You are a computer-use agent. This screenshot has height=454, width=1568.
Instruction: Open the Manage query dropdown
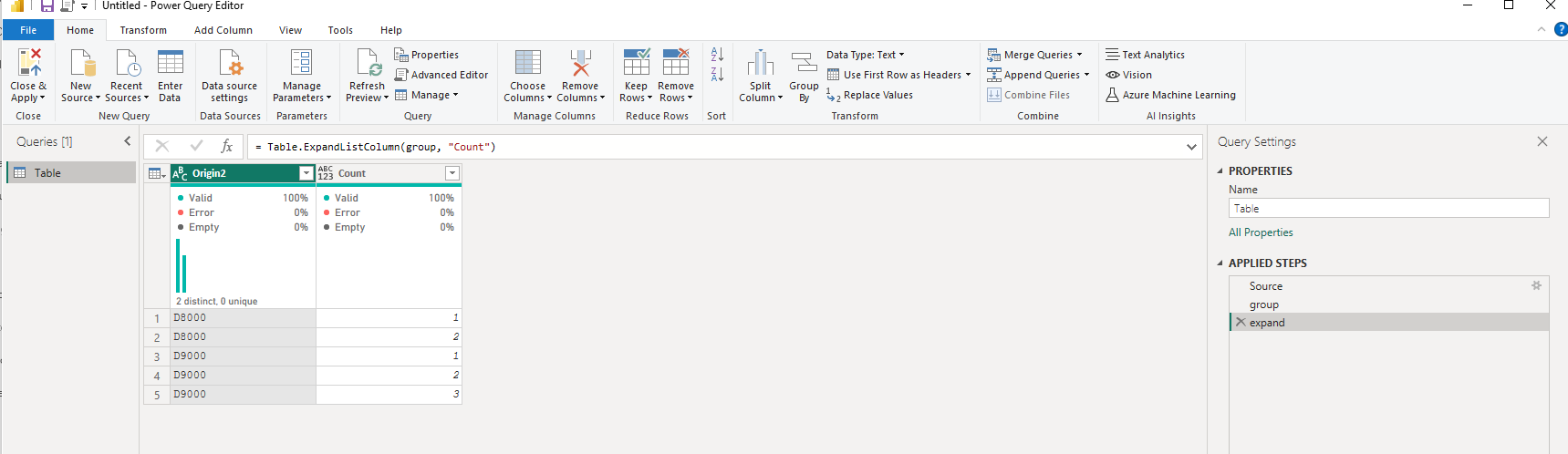click(x=427, y=95)
